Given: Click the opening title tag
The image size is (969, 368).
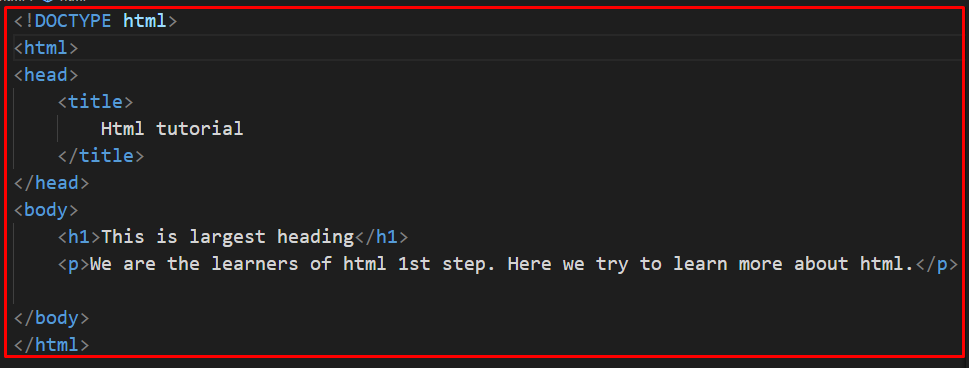Looking at the screenshot, I should click(x=95, y=102).
